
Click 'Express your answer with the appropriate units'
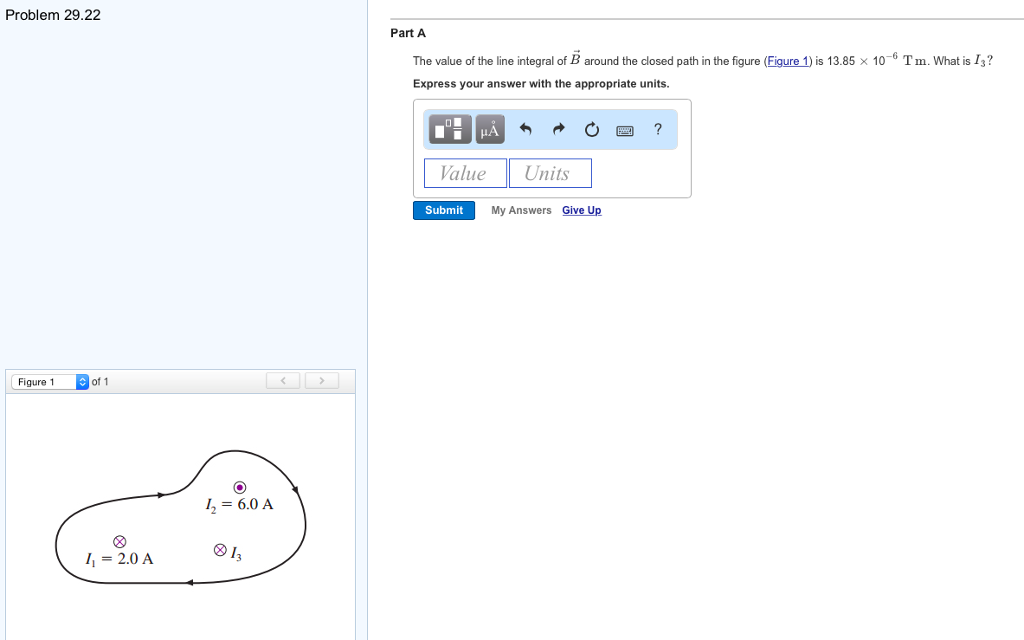coord(541,84)
